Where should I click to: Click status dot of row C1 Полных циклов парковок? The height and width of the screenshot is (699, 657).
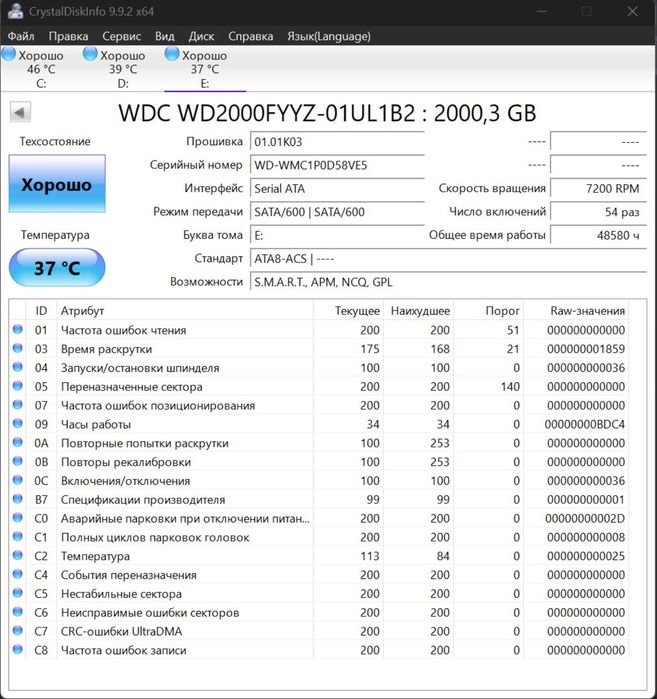(17, 536)
